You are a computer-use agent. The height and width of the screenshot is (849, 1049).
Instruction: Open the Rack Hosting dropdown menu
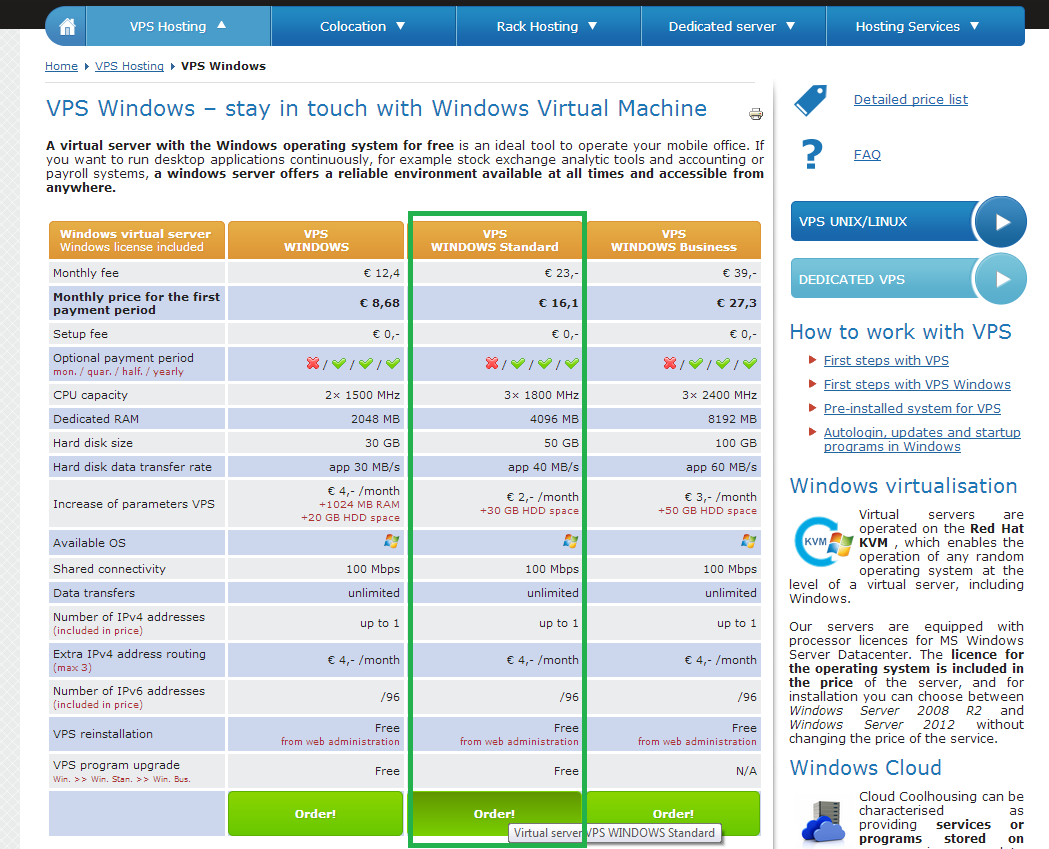coord(548,27)
